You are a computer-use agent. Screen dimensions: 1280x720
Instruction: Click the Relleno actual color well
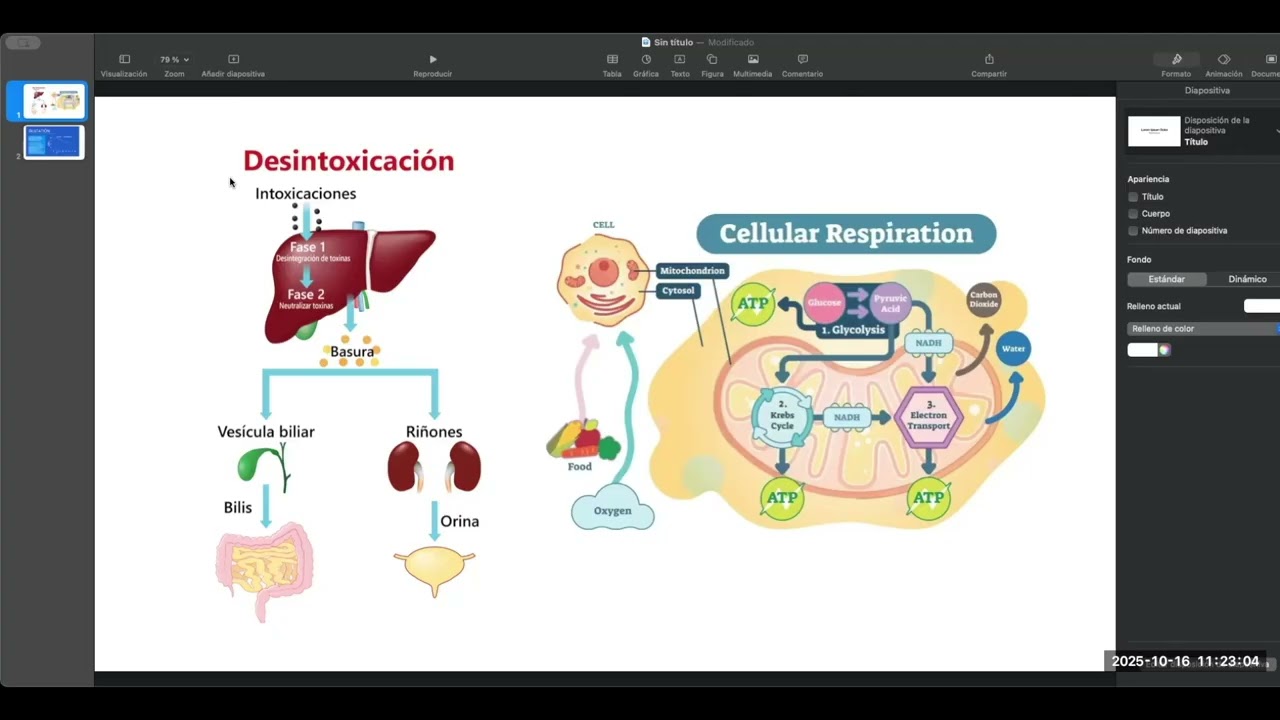[x=1262, y=306]
